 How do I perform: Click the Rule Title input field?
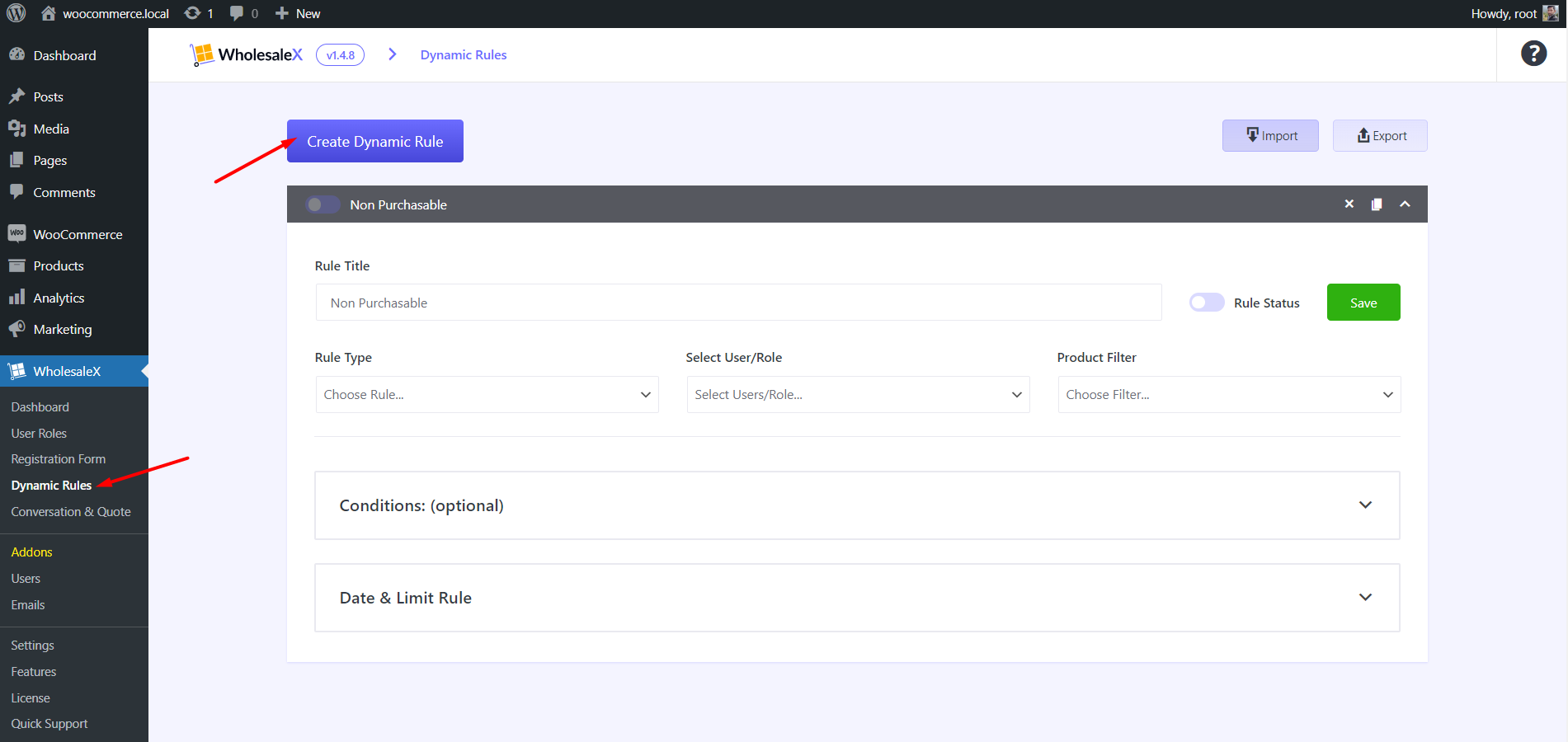click(738, 303)
